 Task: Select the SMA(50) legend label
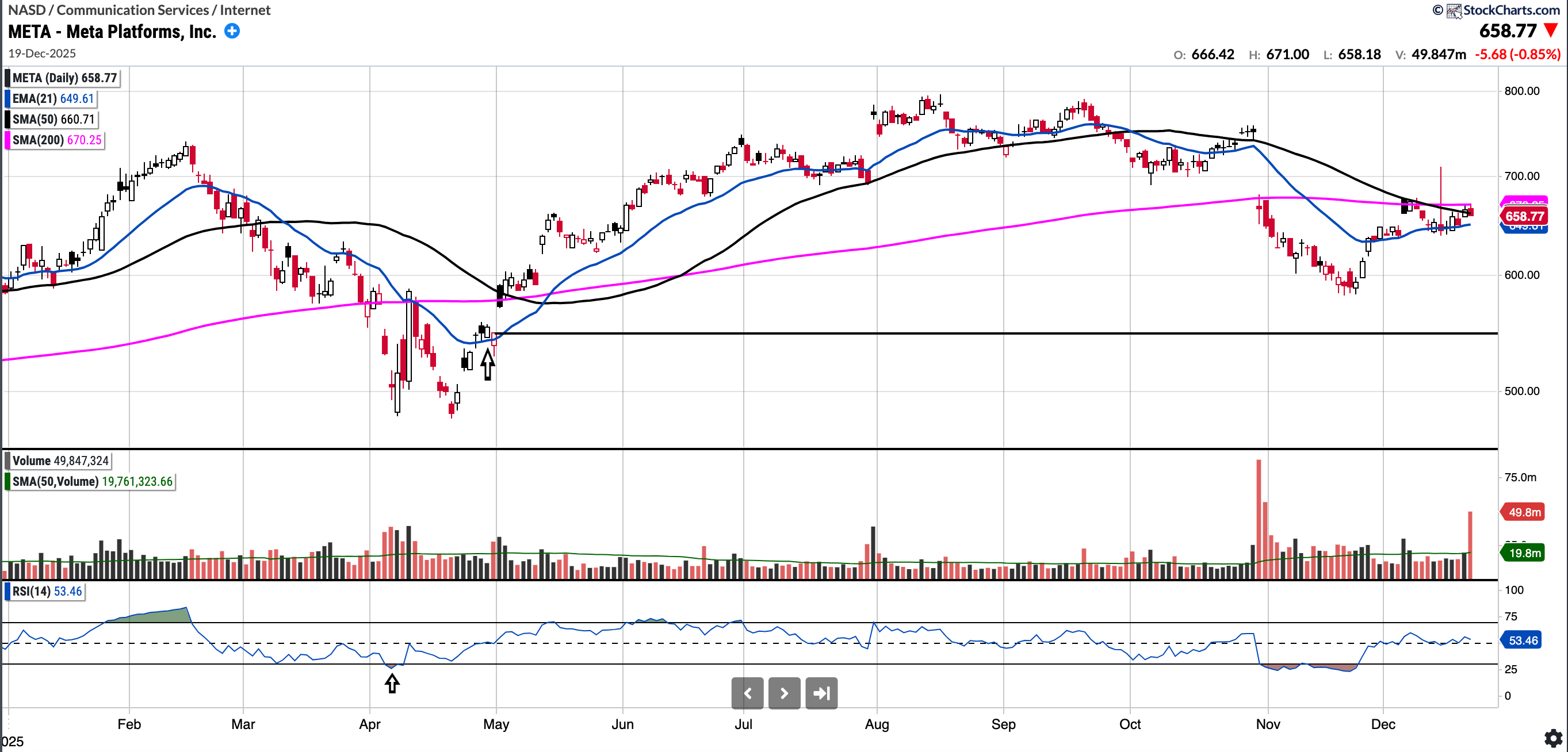[53, 119]
